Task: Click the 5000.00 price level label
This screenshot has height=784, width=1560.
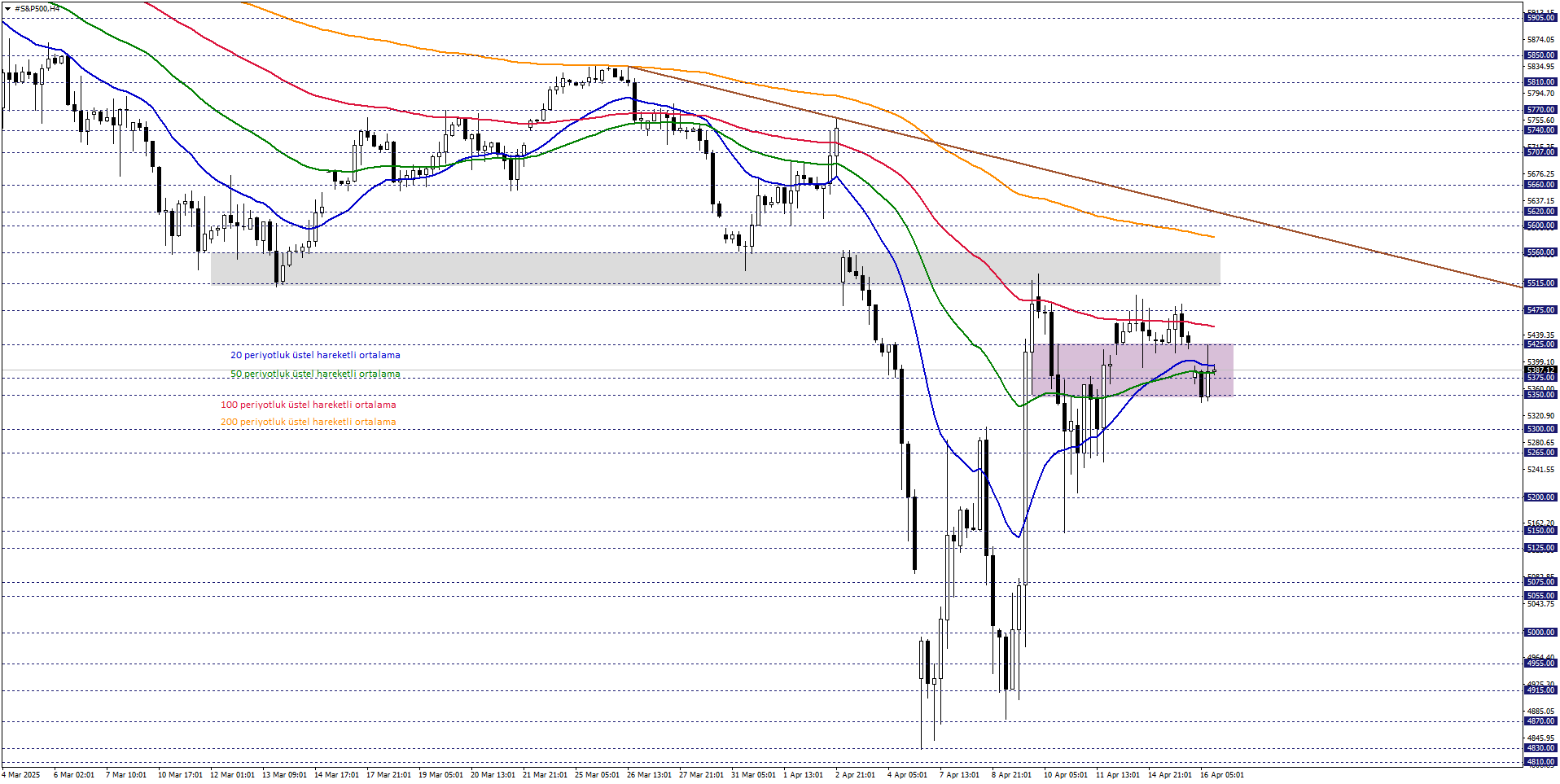Action: (x=1540, y=633)
